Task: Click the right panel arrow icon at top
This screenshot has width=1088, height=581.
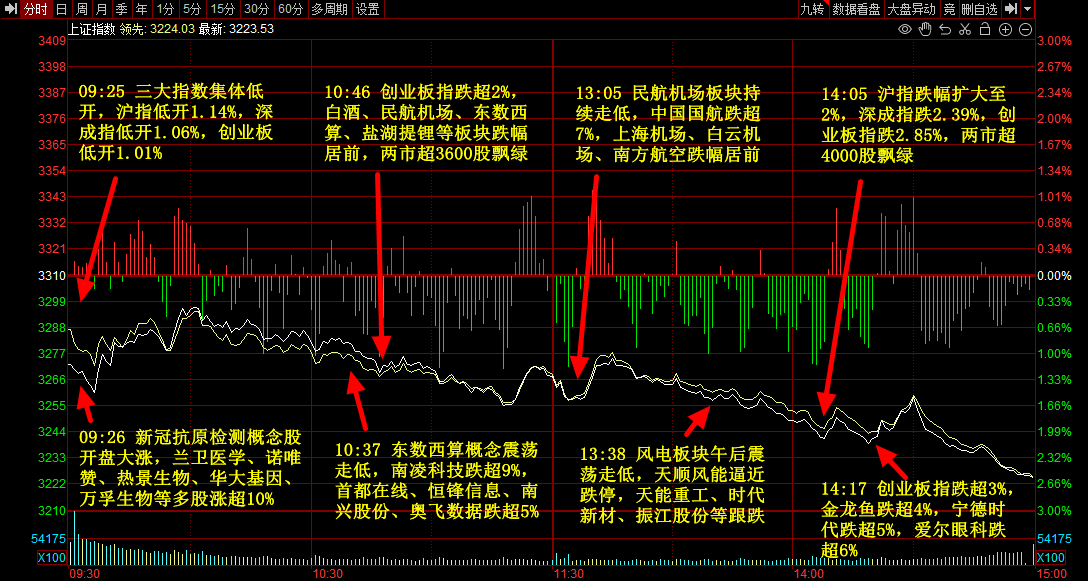Action: (x=1011, y=9)
